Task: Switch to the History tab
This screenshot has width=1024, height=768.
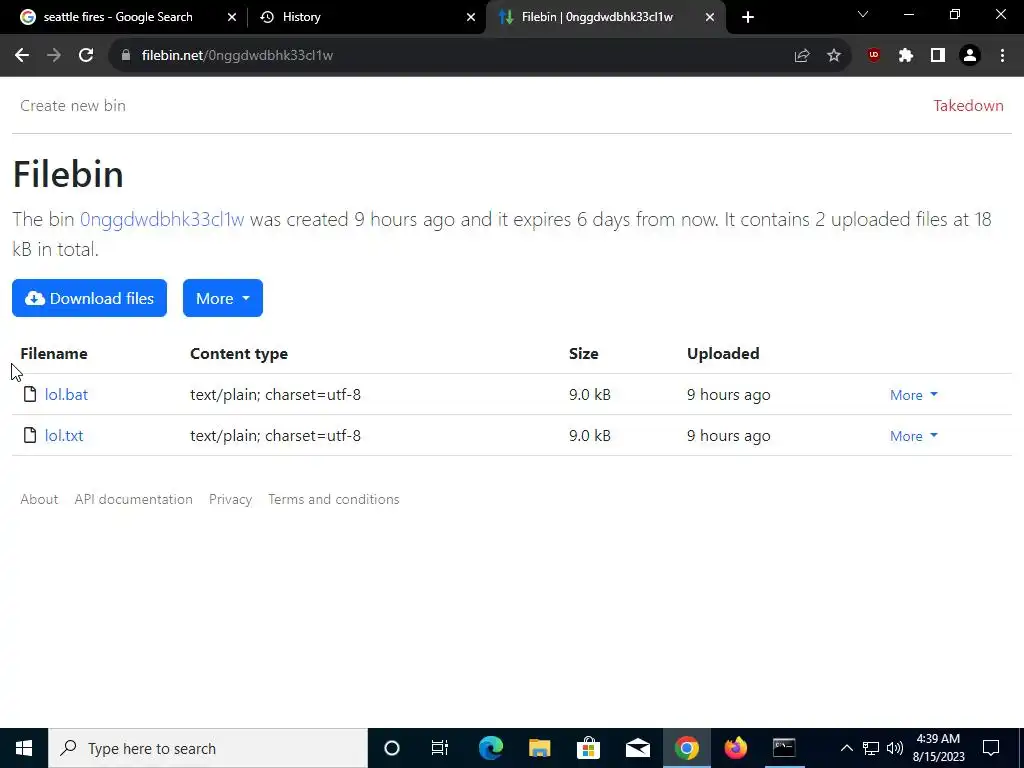Action: (300, 17)
